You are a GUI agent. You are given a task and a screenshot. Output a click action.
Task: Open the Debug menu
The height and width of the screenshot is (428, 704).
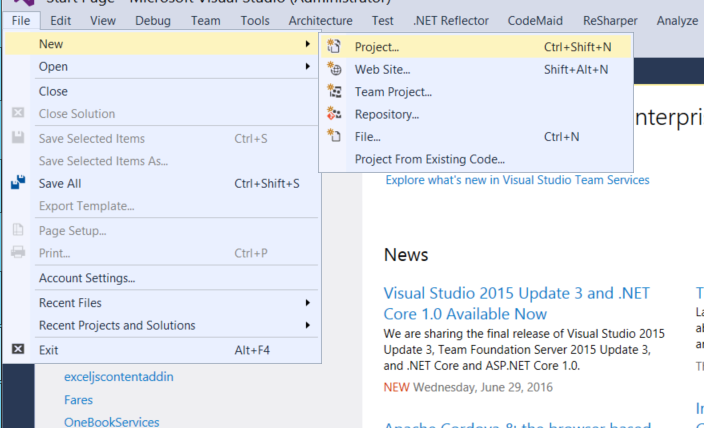[153, 21]
